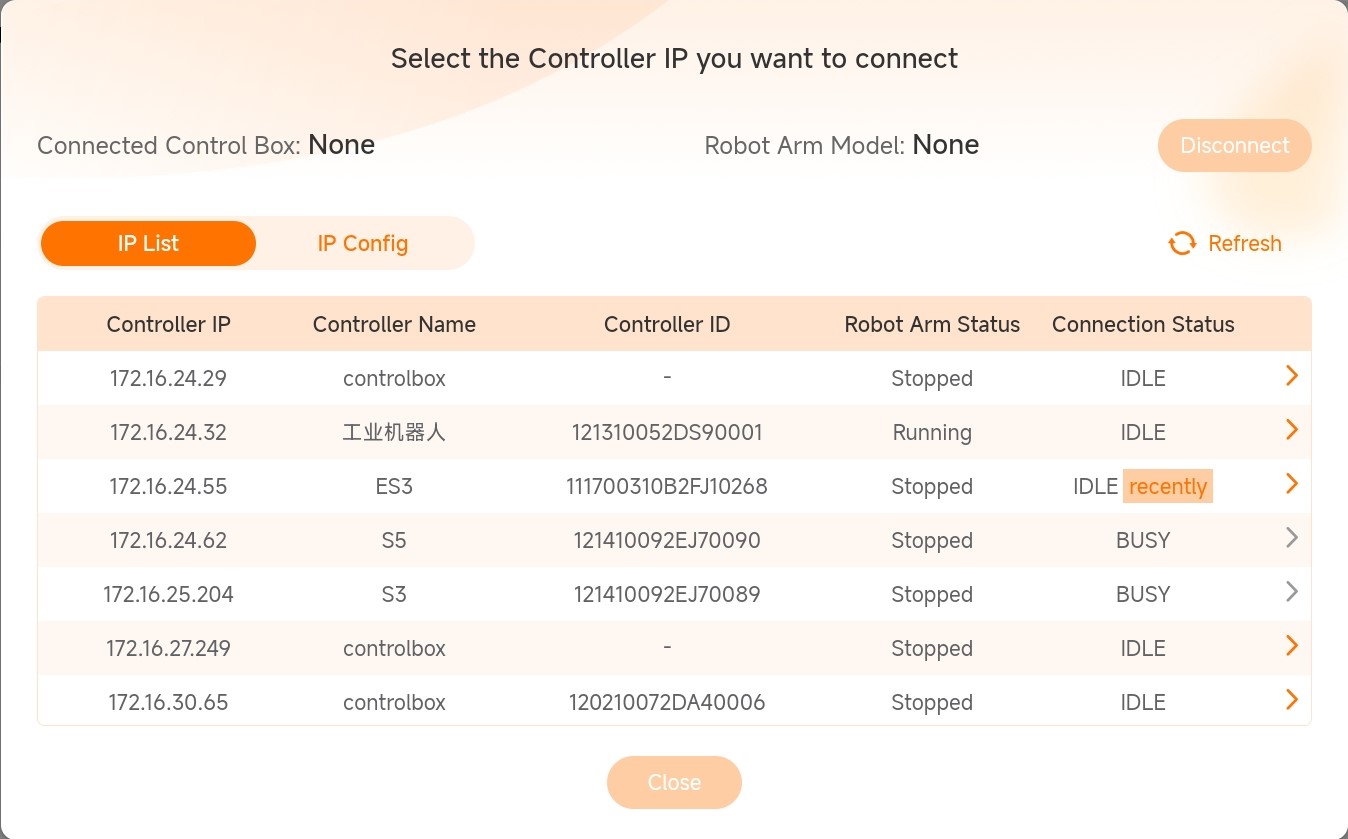Click the recently badge on the ES3 row
The width and height of the screenshot is (1348, 839).
1167,486
